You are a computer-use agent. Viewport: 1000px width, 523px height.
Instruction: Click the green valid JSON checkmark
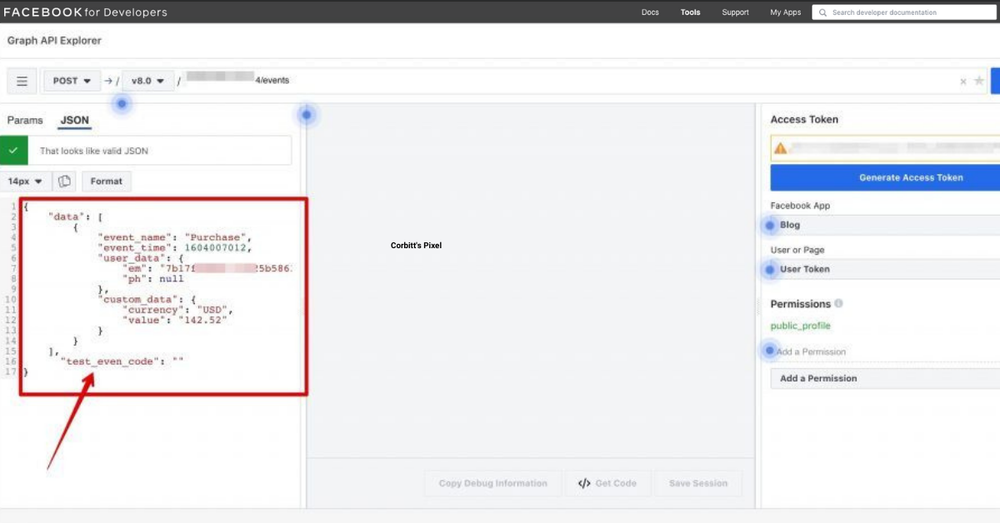pos(13,151)
